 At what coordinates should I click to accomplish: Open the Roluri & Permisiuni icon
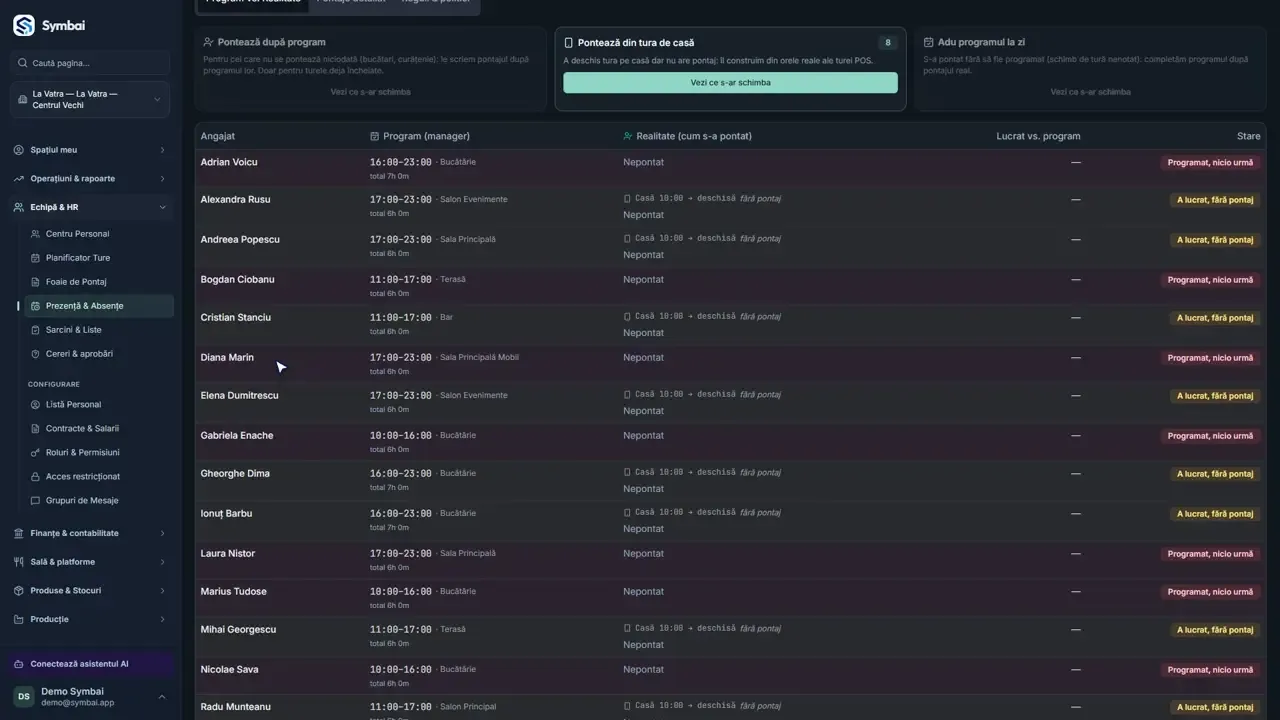point(36,453)
